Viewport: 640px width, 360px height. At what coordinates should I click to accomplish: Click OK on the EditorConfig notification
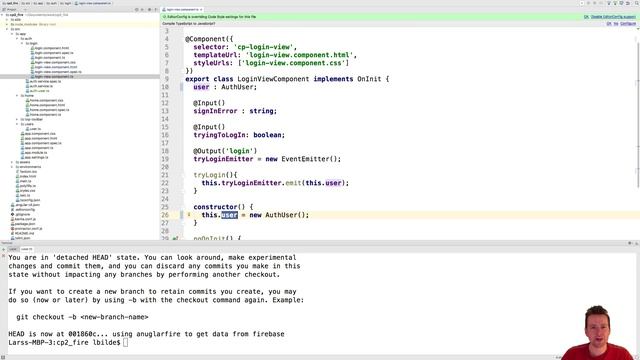[586, 17]
